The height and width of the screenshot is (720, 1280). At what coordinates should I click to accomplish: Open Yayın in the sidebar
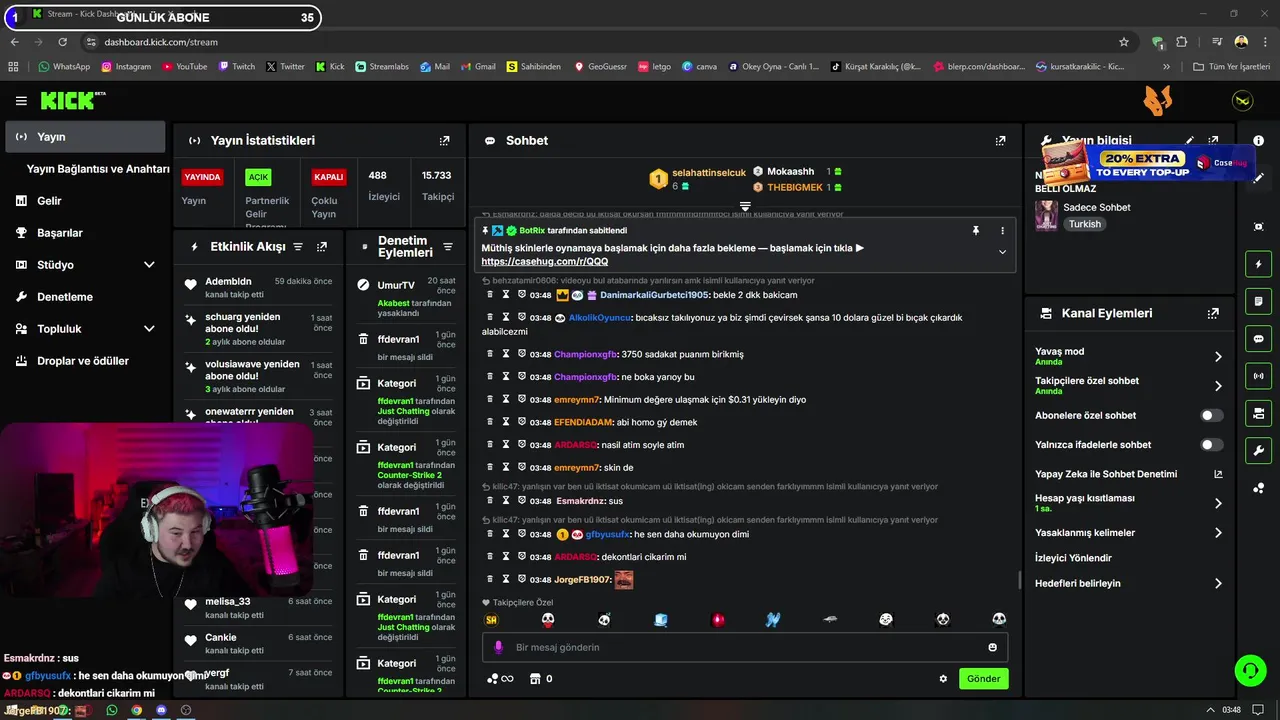pyautogui.click(x=85, y=137)
